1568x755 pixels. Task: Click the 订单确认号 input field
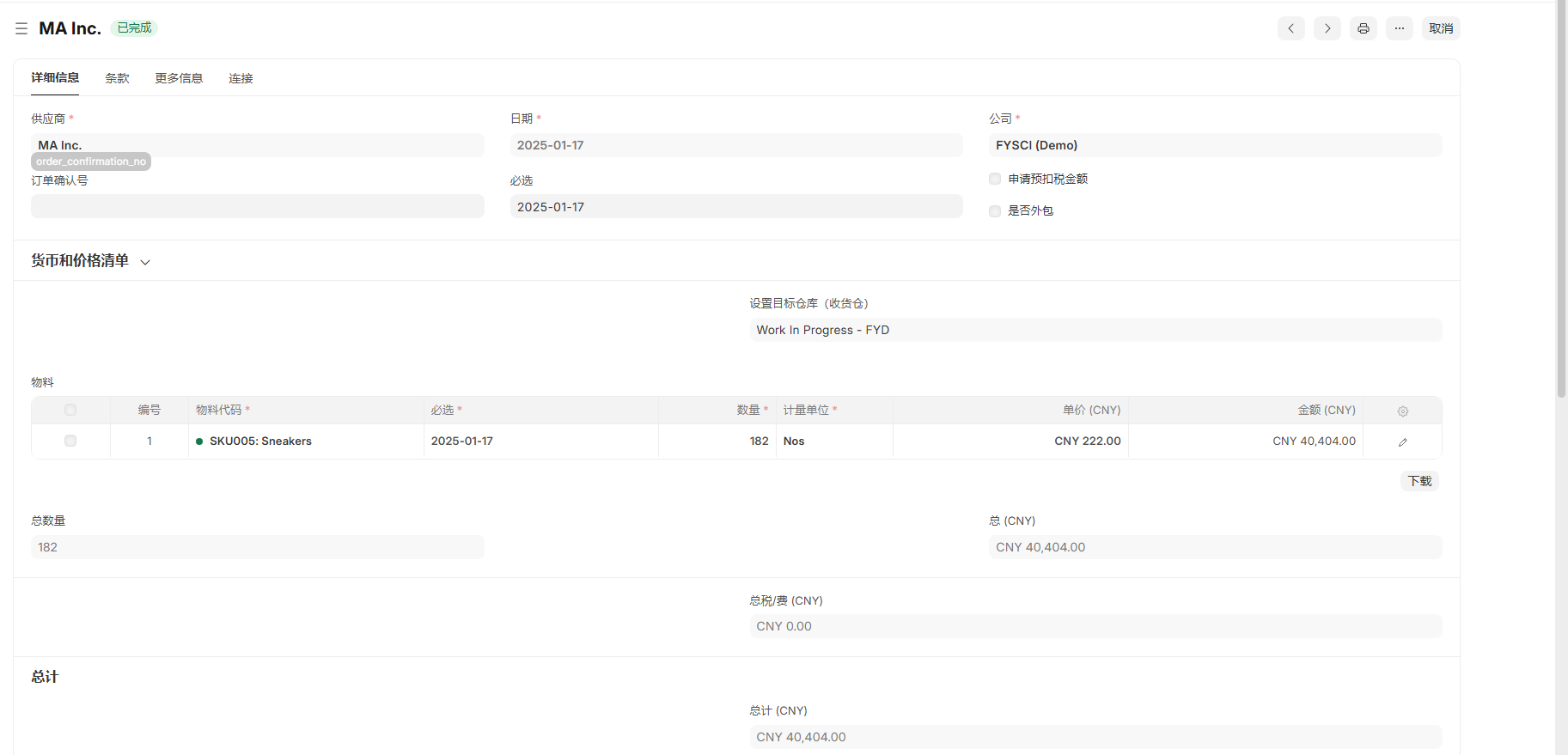258,206
